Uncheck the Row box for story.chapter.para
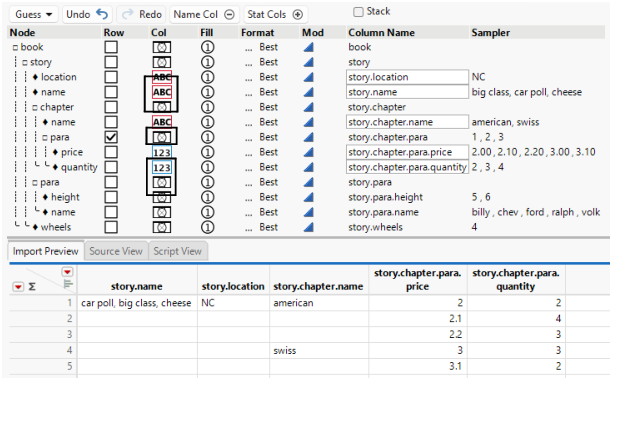Screen dimensions: 634x427 coord(111,137)
